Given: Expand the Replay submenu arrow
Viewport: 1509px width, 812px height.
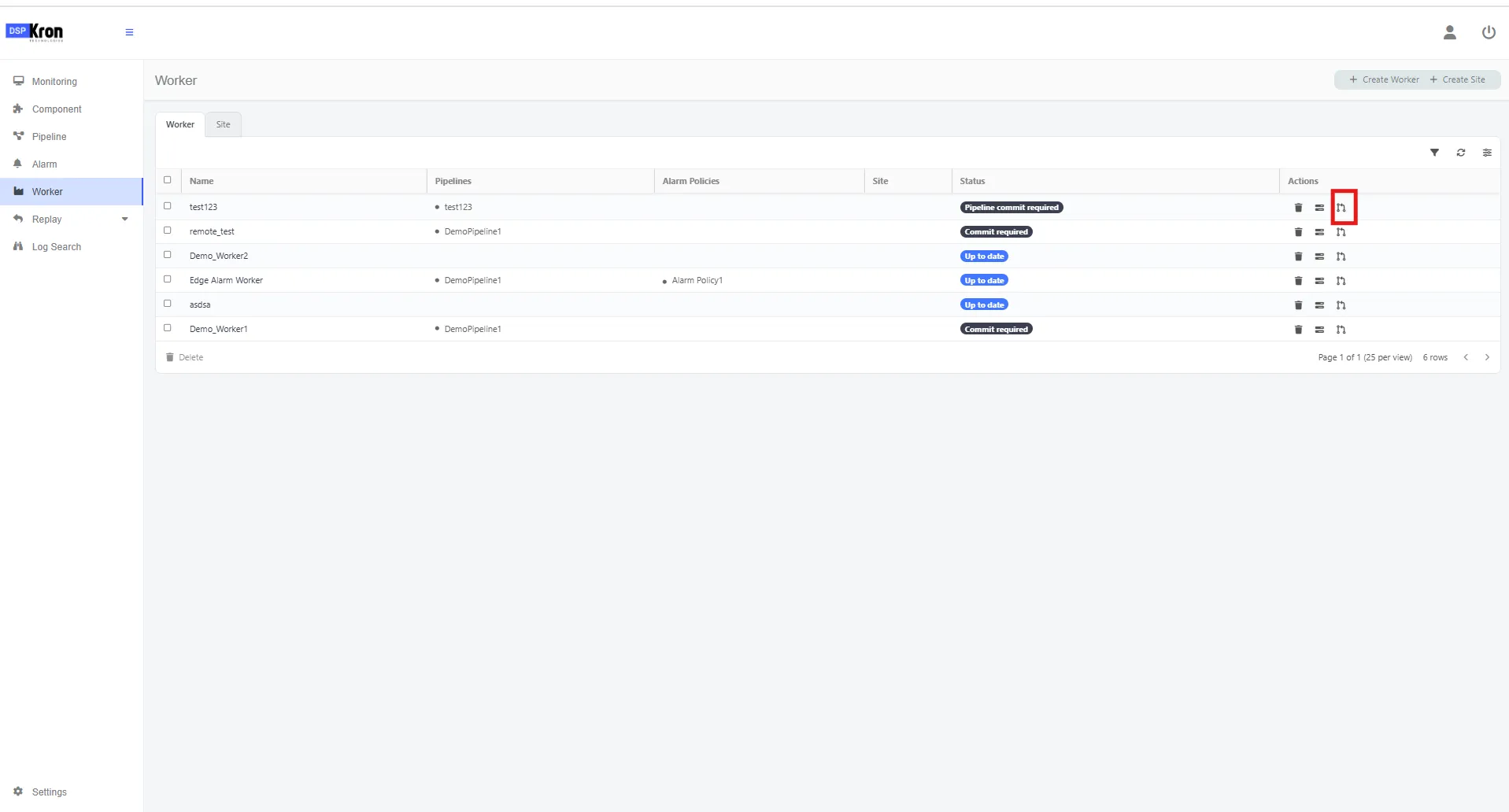Looking at the screenshot, I should pyautogui.click(x=124, y=220).
